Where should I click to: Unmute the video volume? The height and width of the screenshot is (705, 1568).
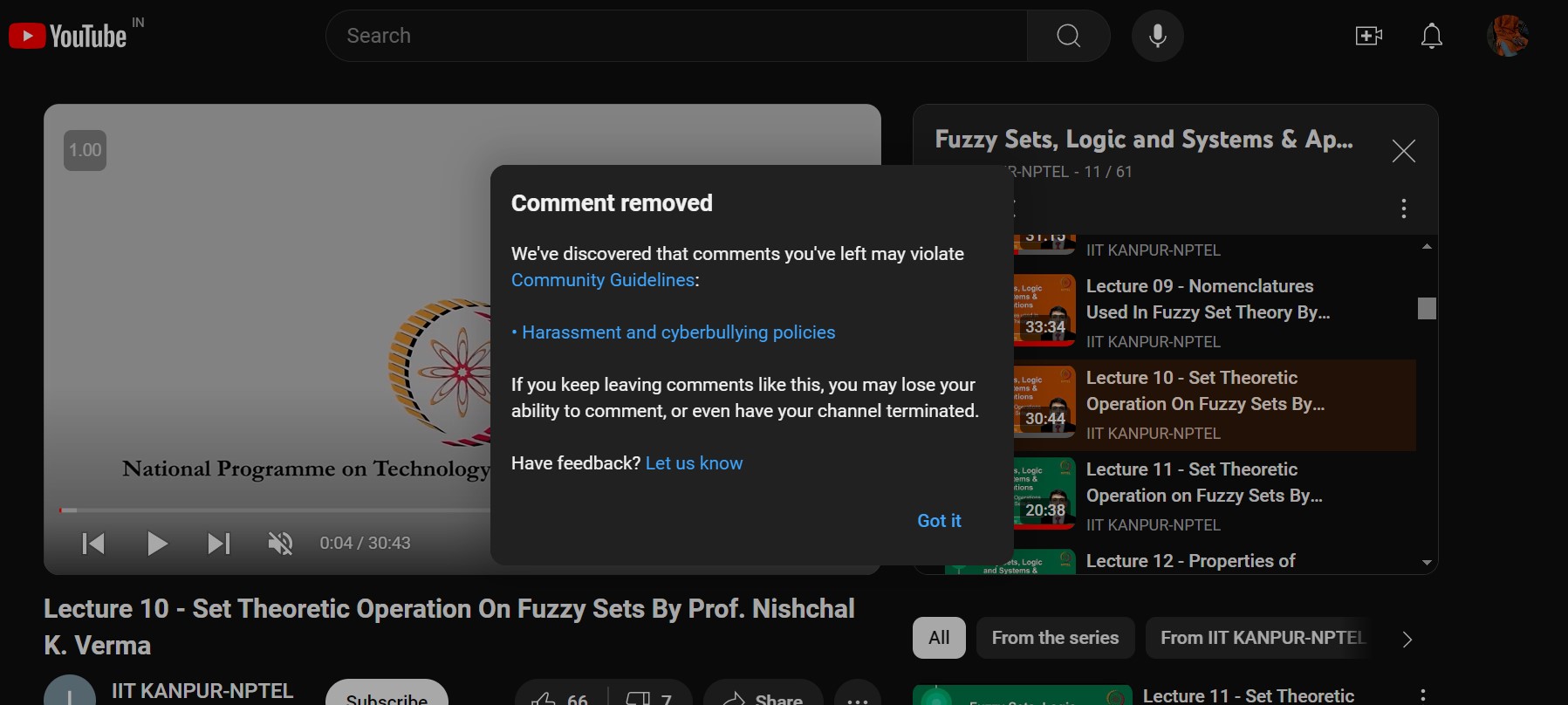[280, 544]
